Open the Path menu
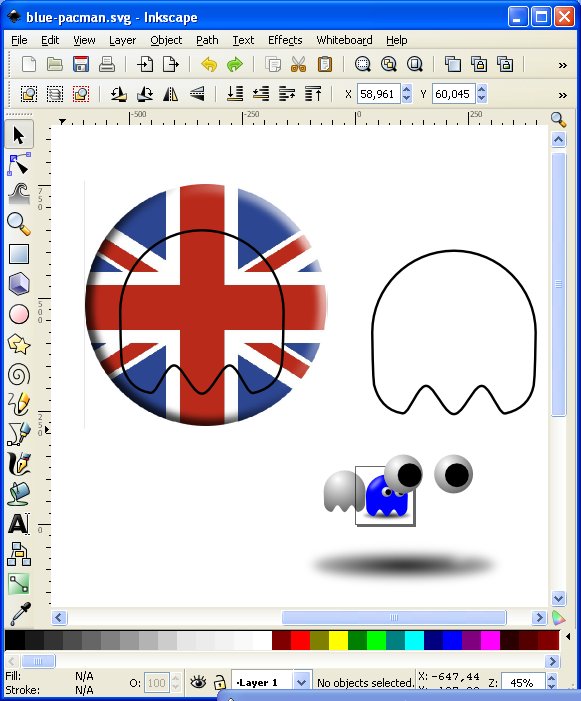This screenshot has width=581, height=701. click(207, 40)
